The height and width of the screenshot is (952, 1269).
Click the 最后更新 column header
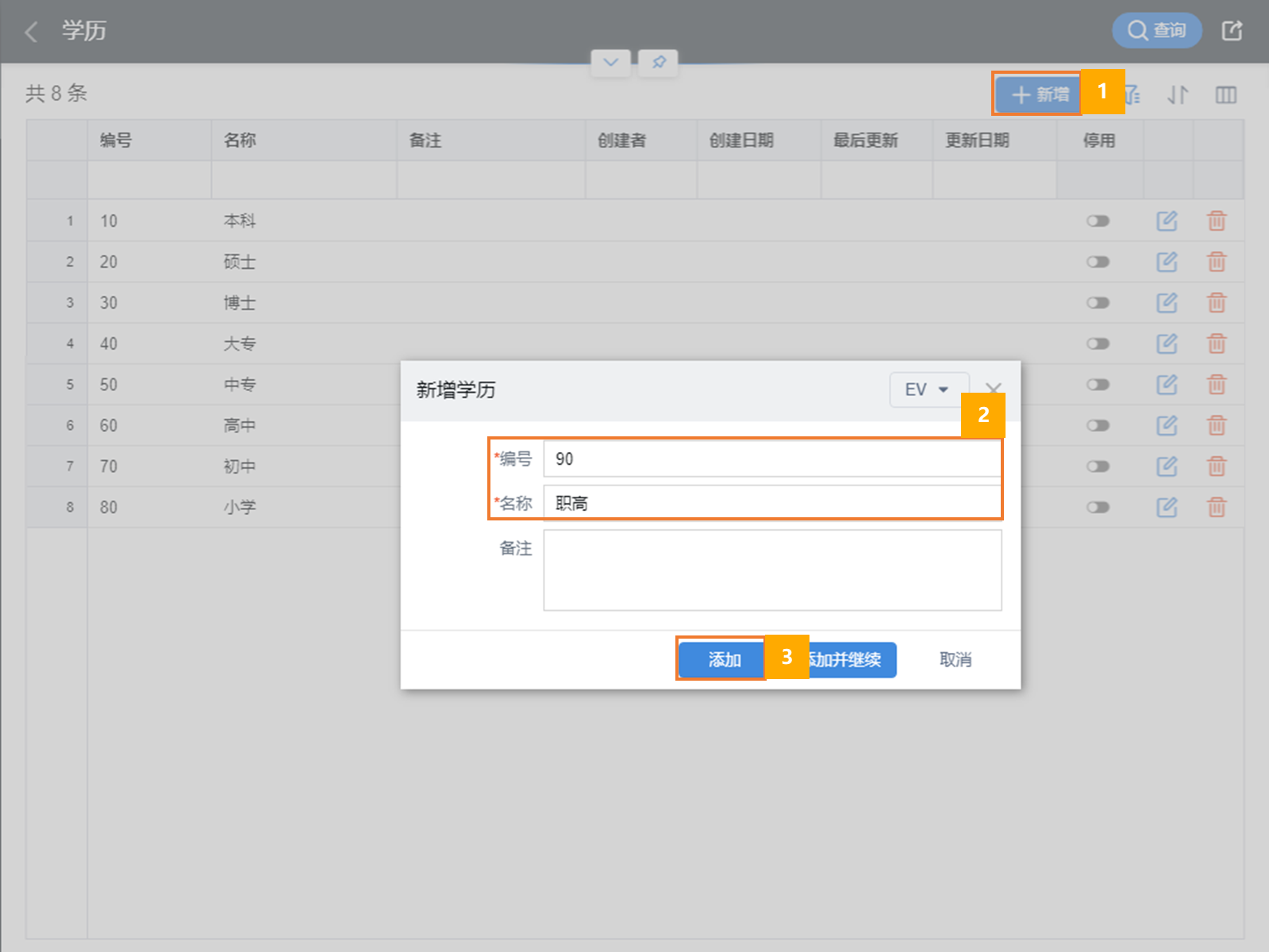(x=877, y=140)
